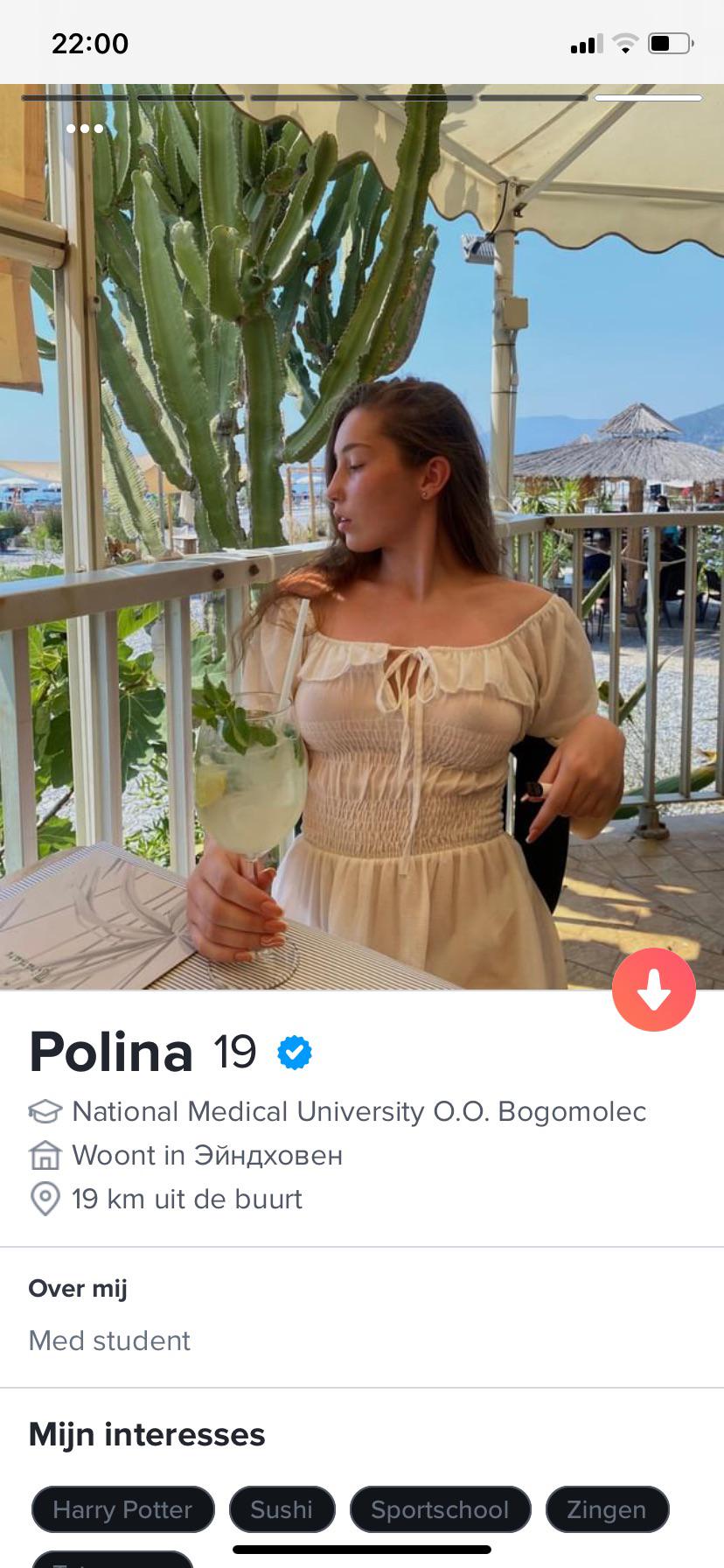The width and height of the screenshot is (724, 1568).
Task: Select the Sushi interest tag
Action: (x=282, y=1509)
